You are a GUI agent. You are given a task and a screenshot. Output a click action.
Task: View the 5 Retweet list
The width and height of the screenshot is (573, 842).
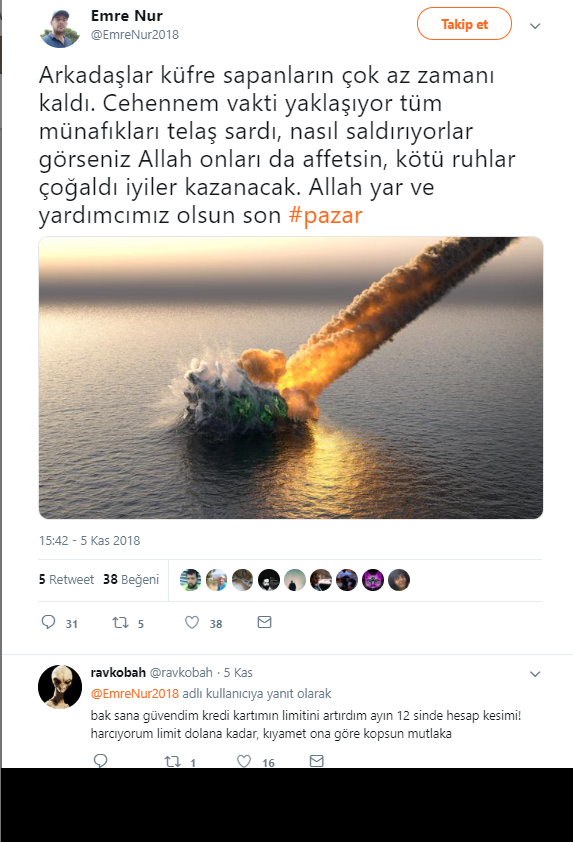click(66, 579)
